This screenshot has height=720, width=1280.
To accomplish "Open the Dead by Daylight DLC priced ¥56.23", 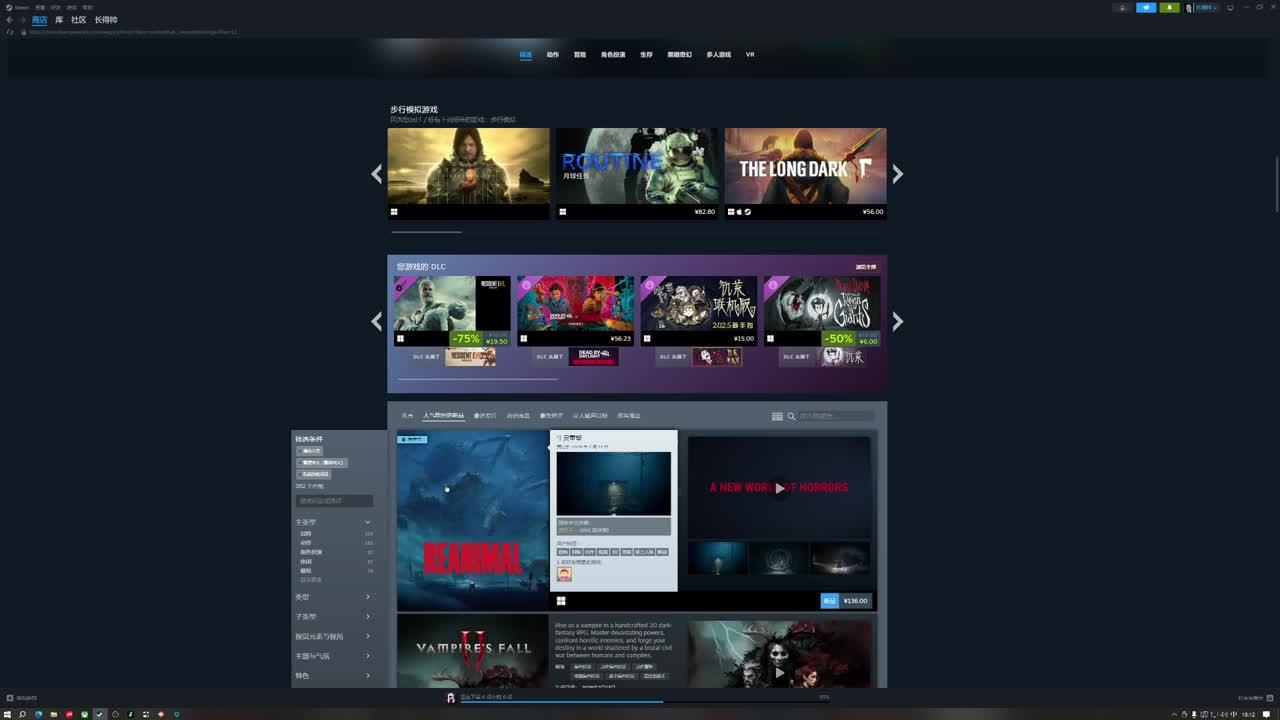I will tap(576, 311).
